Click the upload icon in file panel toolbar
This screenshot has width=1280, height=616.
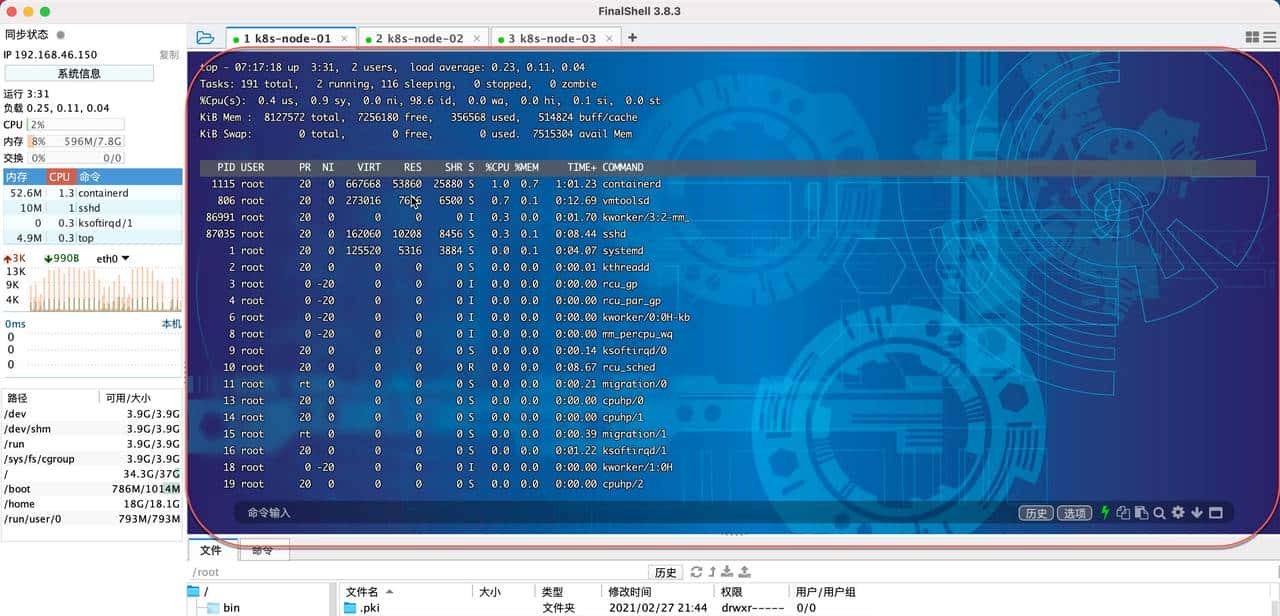(x=744, y=572)
